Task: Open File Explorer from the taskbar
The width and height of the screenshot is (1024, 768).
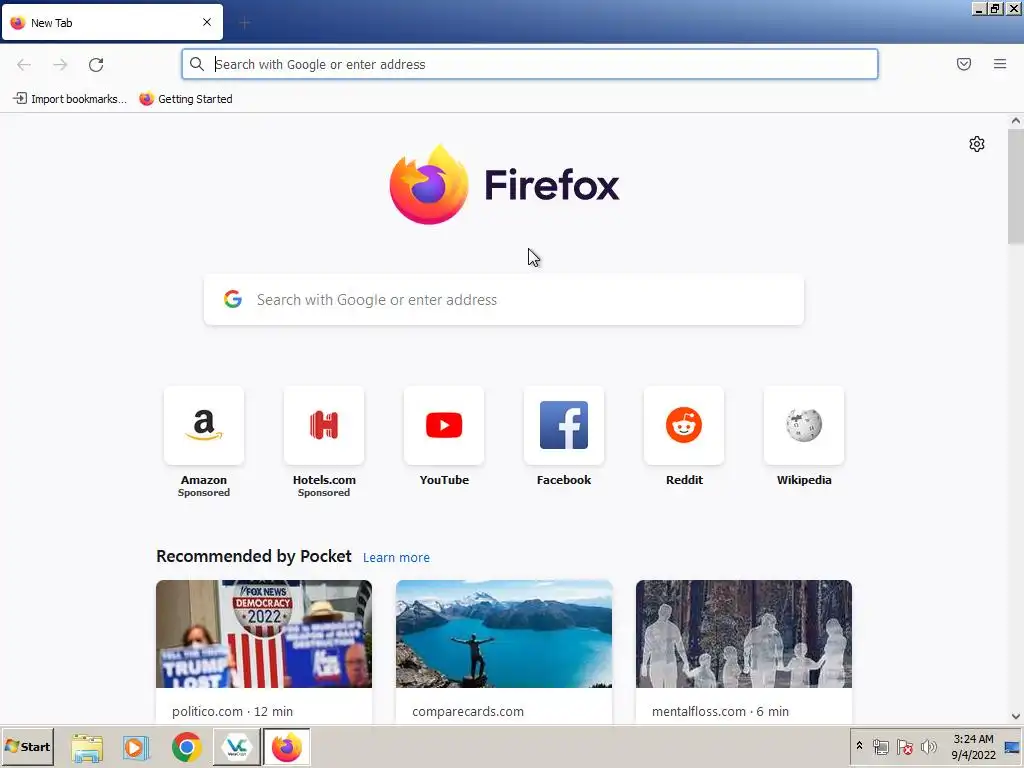Action: point(87,748)
